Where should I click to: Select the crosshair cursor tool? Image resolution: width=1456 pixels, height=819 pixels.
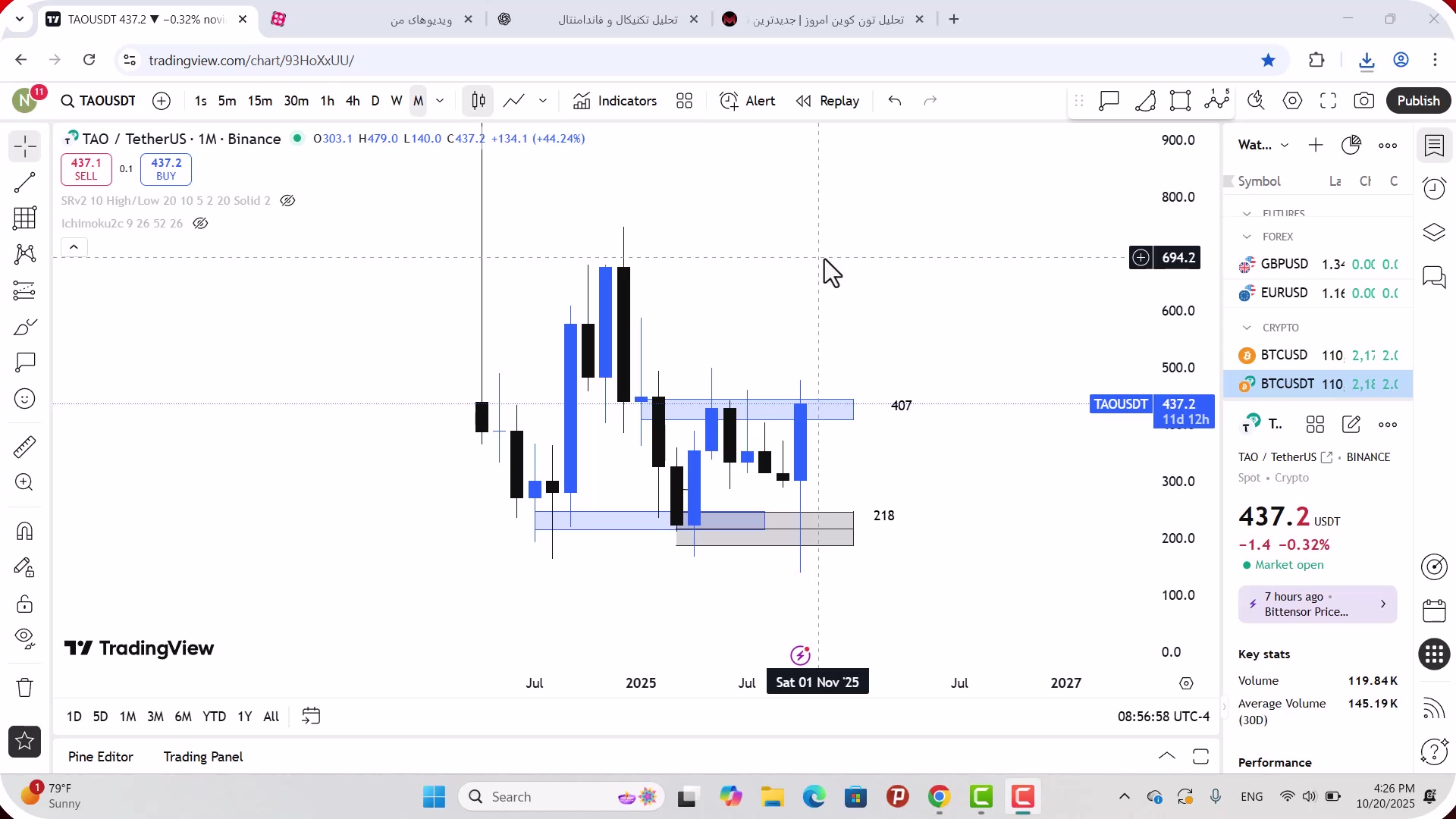pos(24,146)
